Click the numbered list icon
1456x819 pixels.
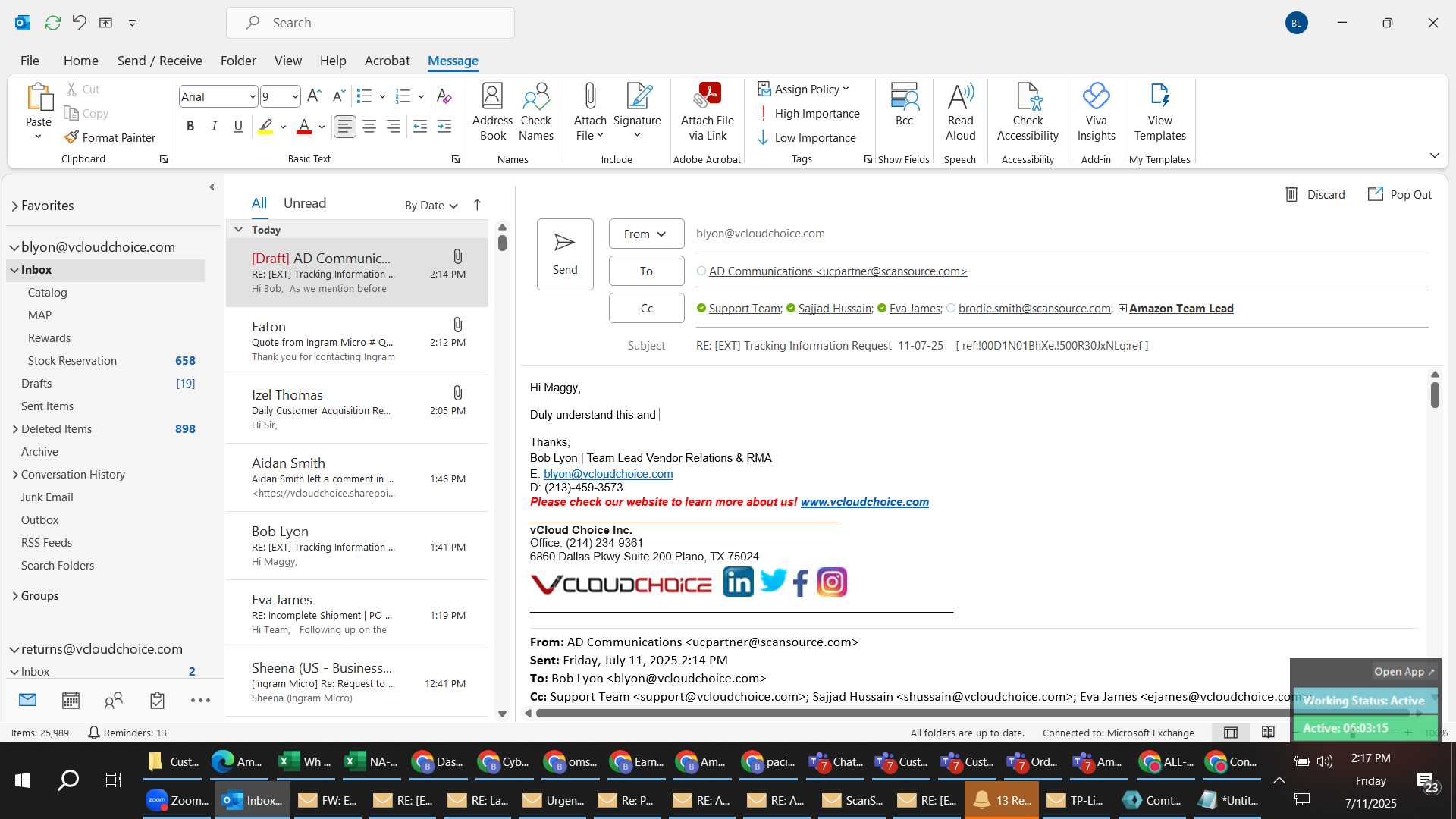point(403,96)
